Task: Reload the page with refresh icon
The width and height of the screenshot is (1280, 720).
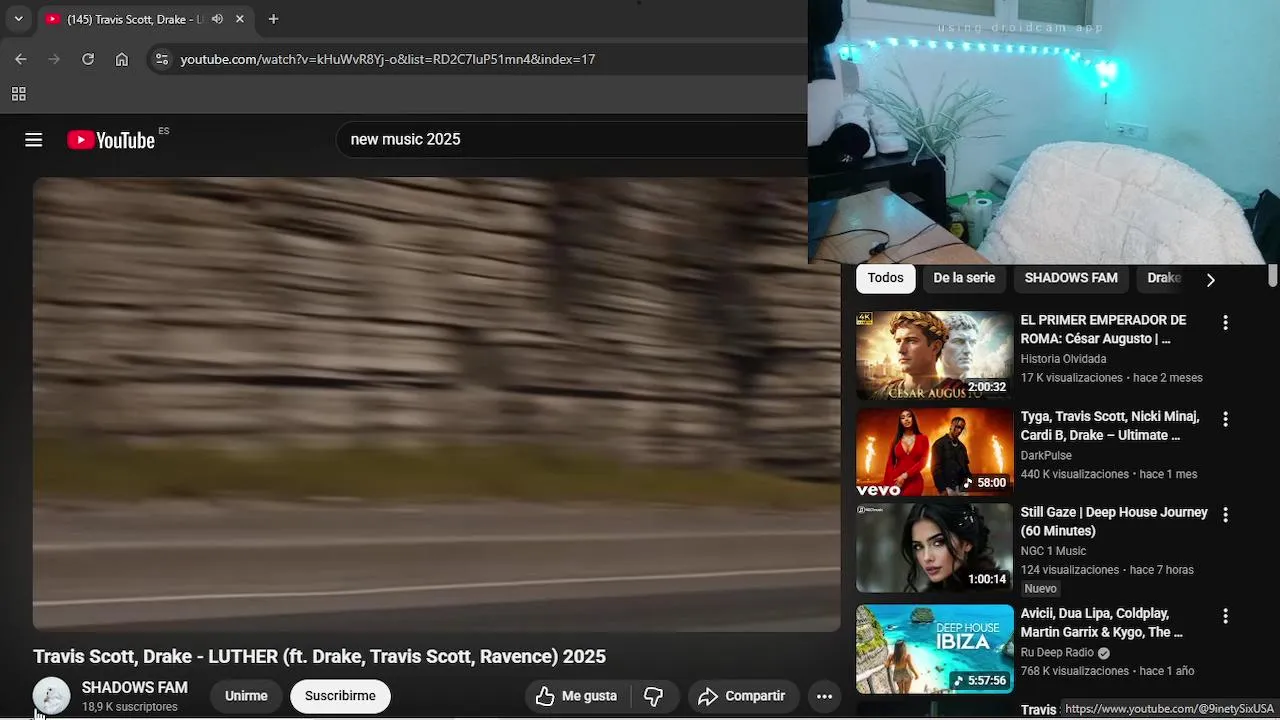Action: [x=88, y=59]
